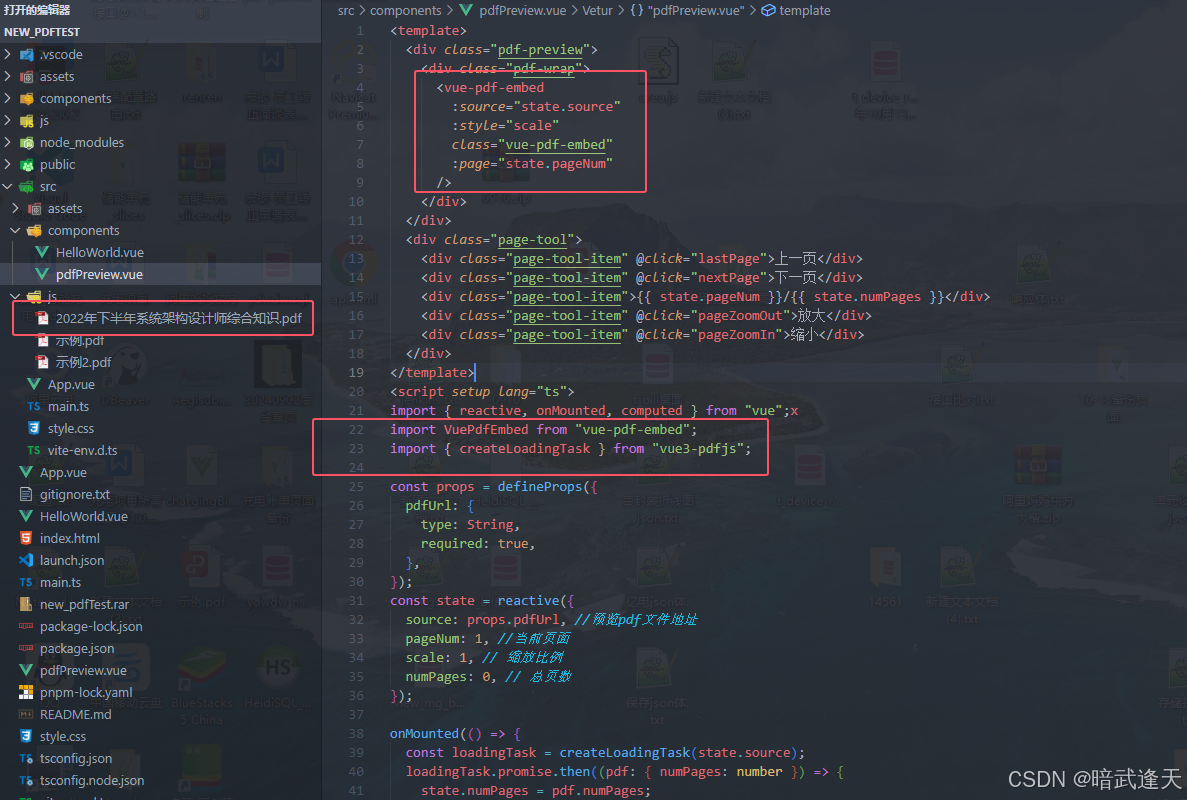This screenshot has height=800, width=1187.
Task: Click line number 38 in gutter
Action: [357, 733]
